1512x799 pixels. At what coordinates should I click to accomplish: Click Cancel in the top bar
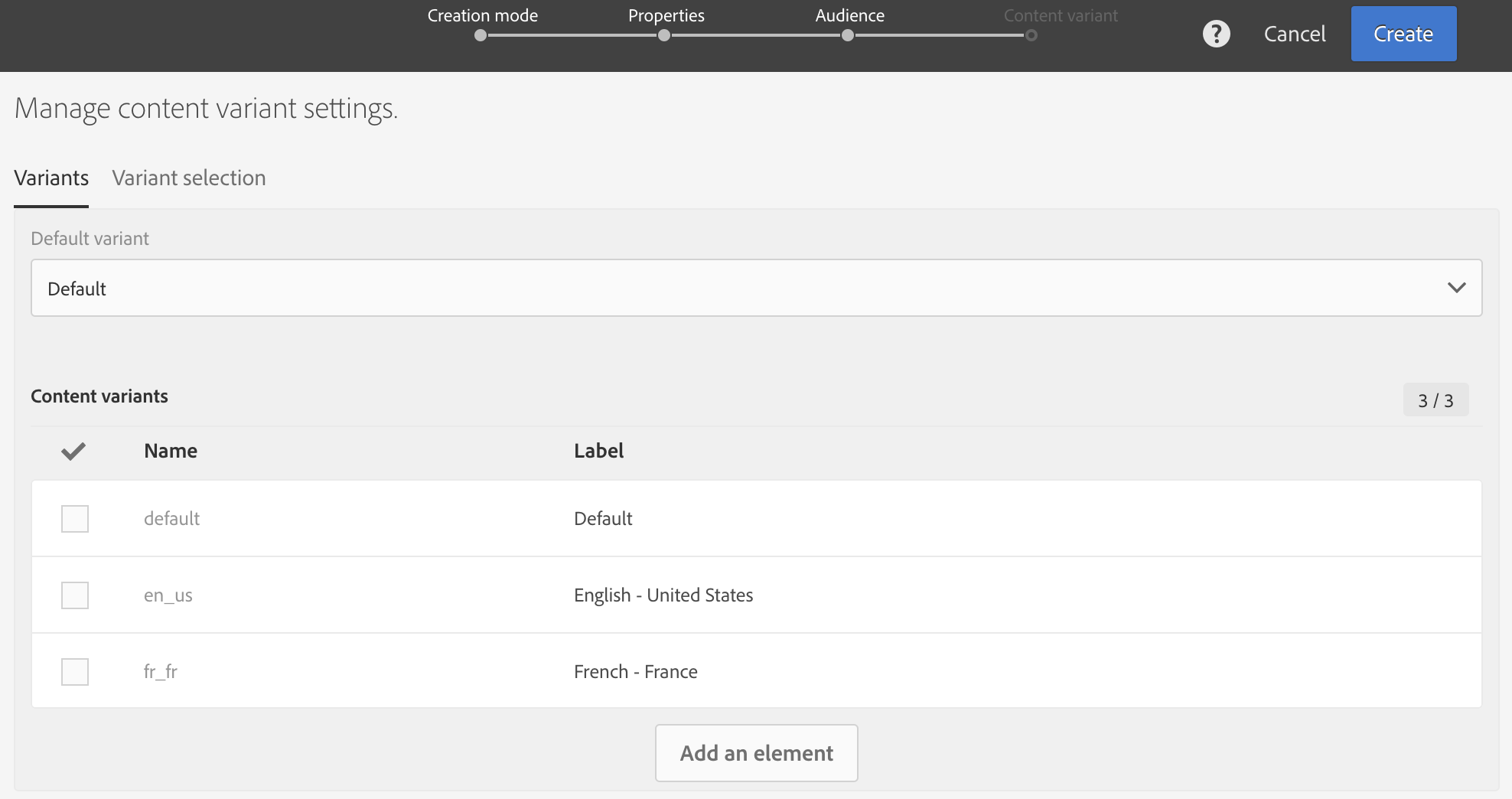[x=1295, y=34]
